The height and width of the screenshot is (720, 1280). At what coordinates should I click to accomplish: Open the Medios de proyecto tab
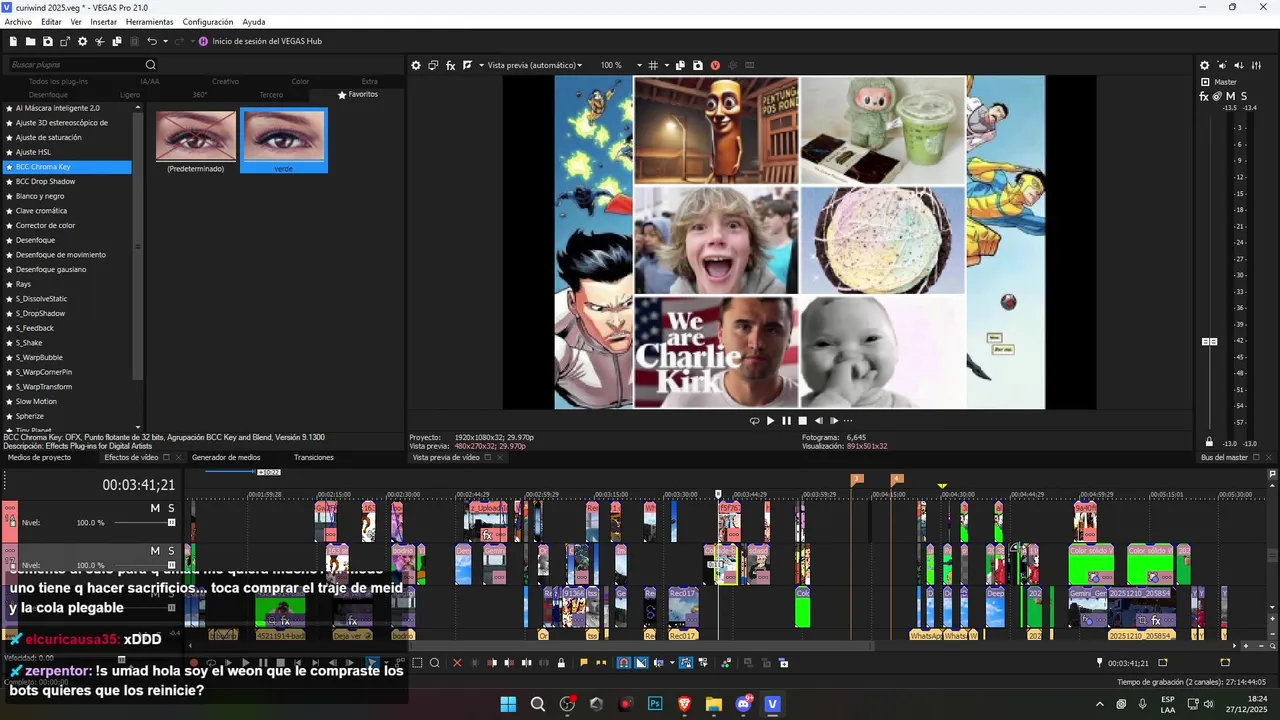pos(39,458)
